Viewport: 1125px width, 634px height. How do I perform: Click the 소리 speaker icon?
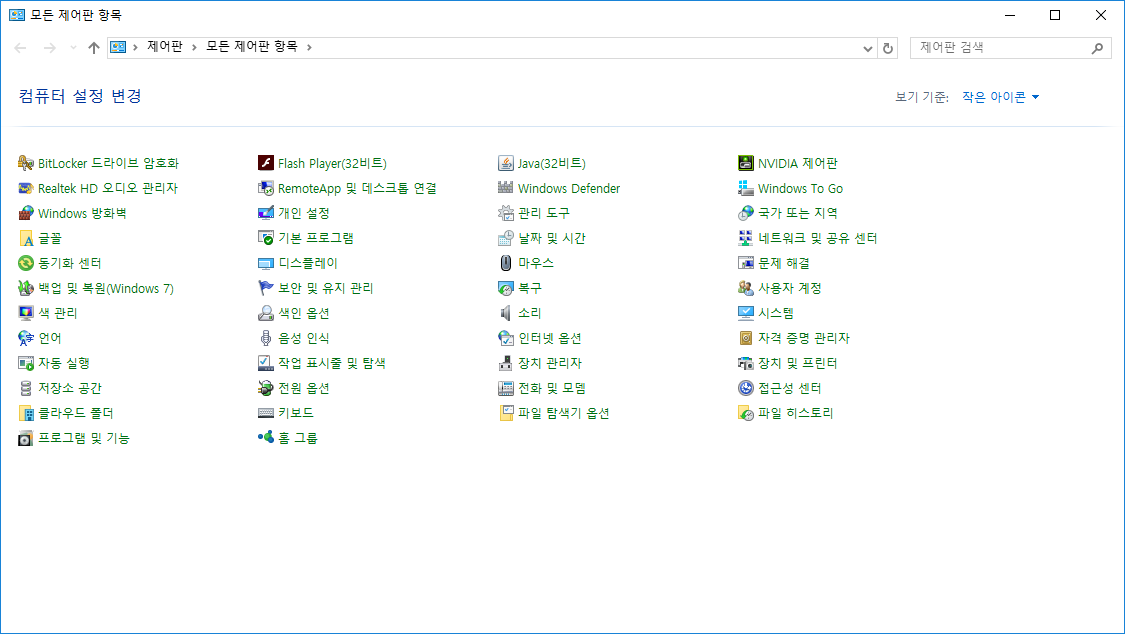(x=506, y=313)
